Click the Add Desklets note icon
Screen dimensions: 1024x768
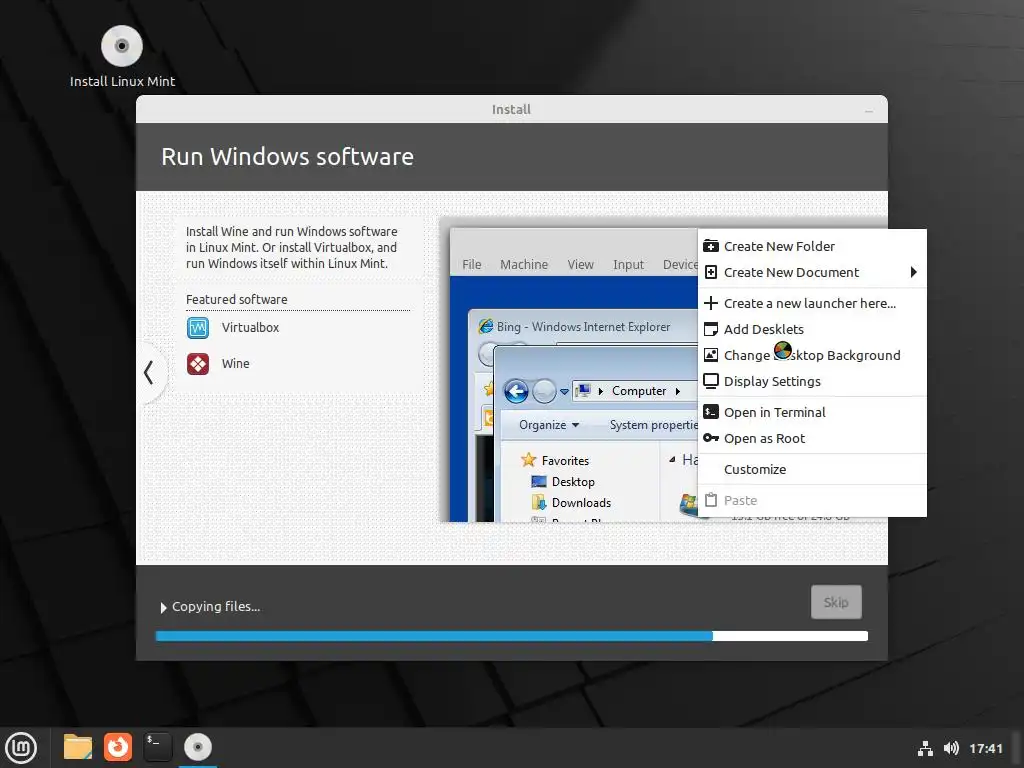(x=711, y=329)
